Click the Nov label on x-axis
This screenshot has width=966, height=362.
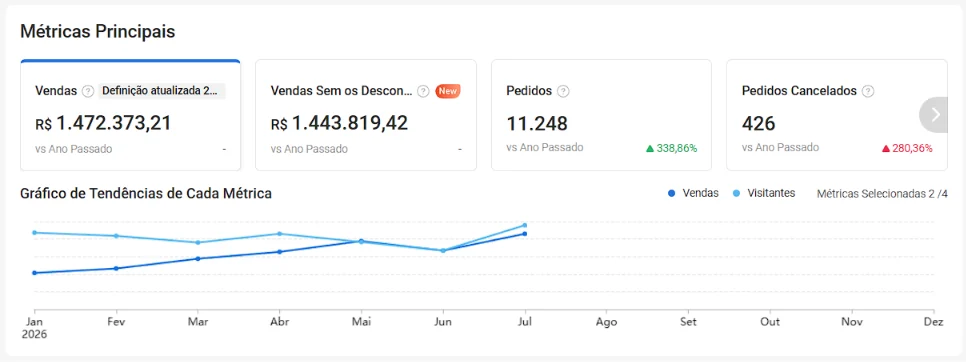coord(852,322)
